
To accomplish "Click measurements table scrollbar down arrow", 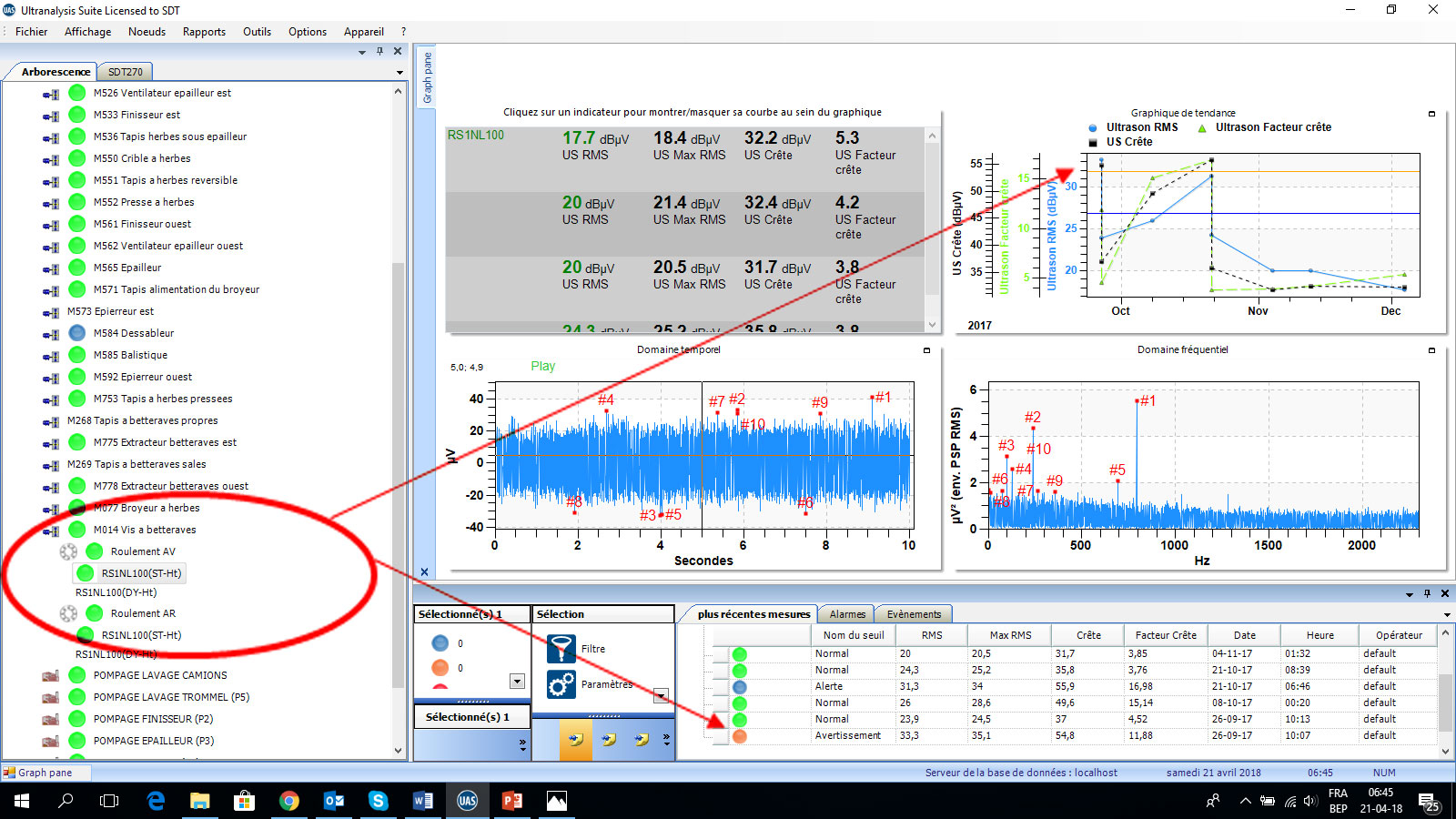I will click(1445, 752).
